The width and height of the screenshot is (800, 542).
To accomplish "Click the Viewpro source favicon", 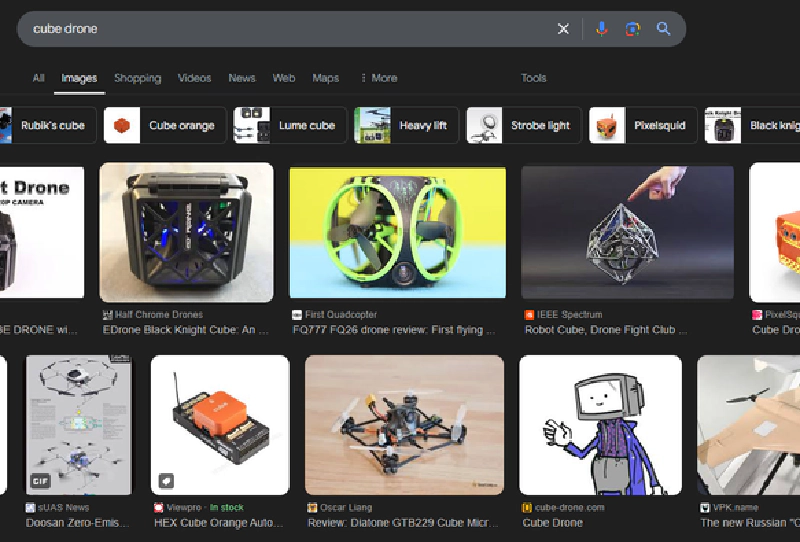I will 158,508.
